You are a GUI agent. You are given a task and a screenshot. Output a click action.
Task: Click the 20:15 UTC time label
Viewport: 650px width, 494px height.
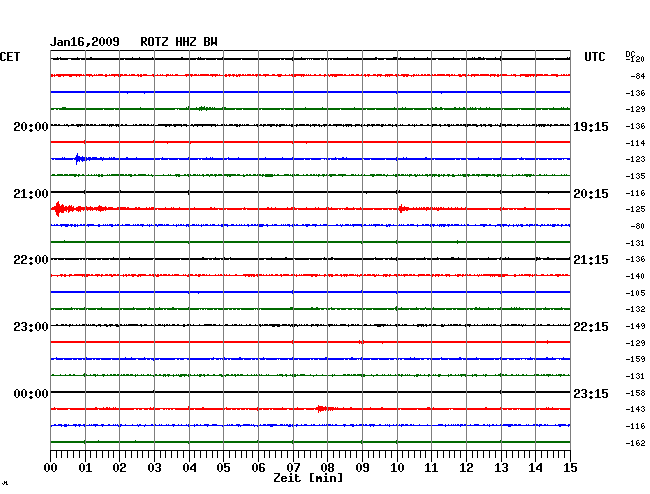pyautogui.click(x=591, y=194)
